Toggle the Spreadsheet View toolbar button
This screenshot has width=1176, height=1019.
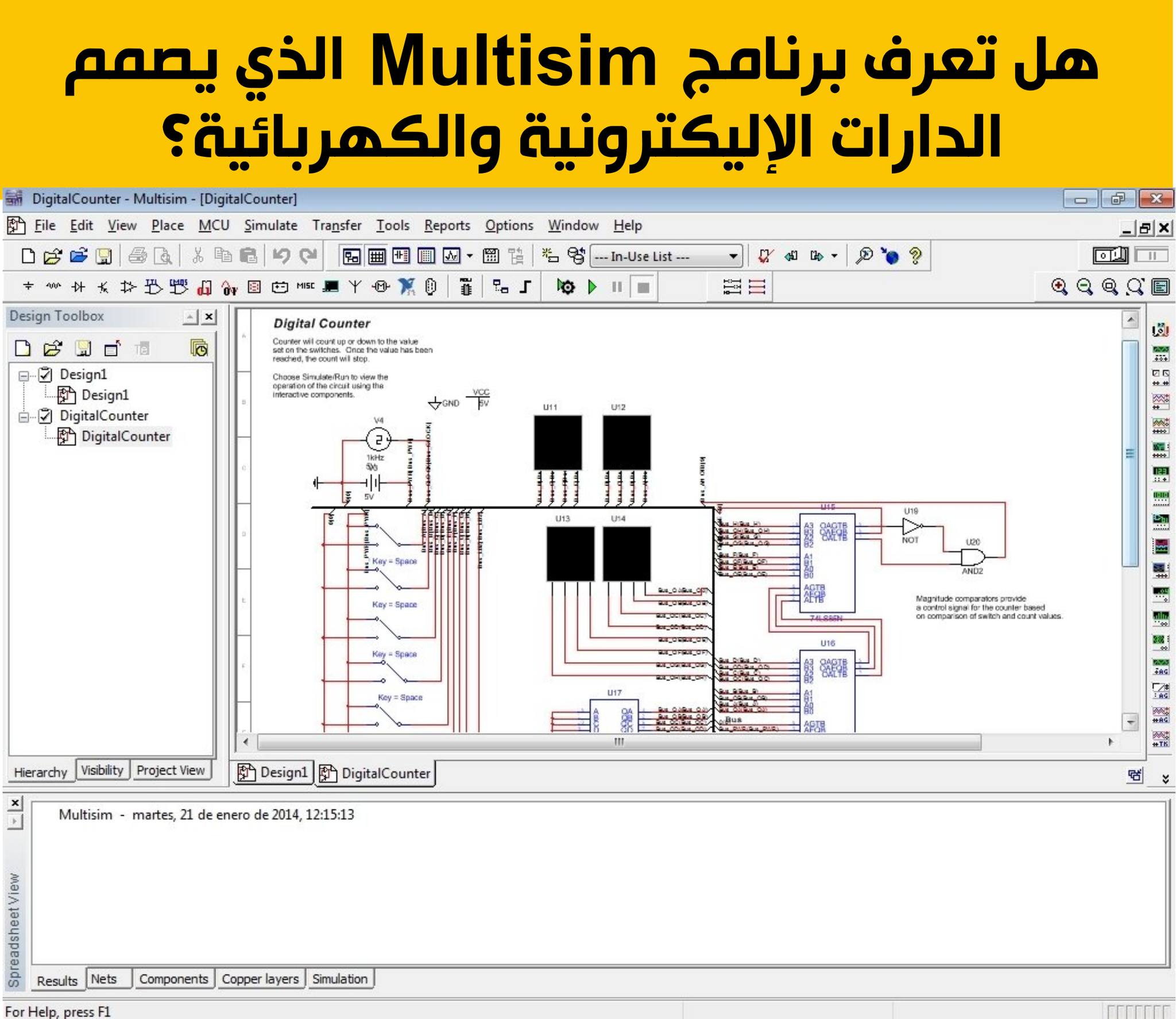pyautogui.click(x=376, y=256)
